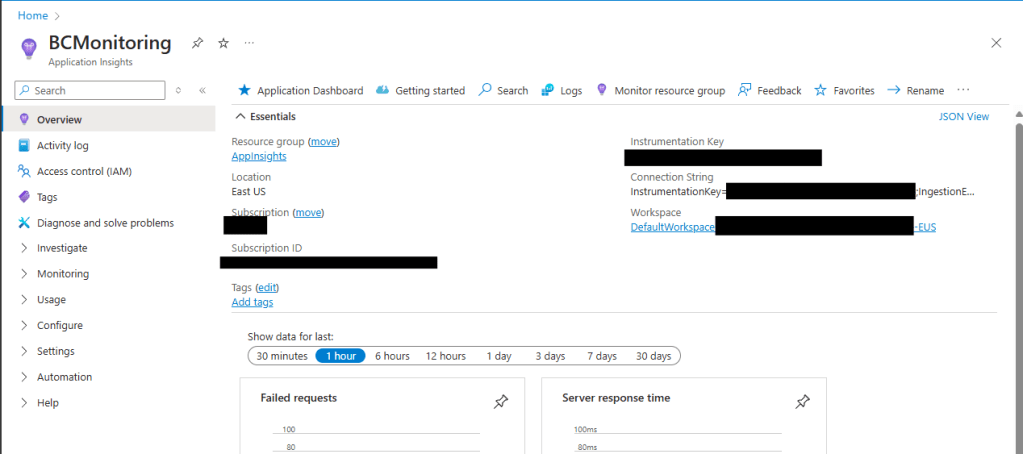Open Application Dashboard from toolbar

[x=300, y=90]
